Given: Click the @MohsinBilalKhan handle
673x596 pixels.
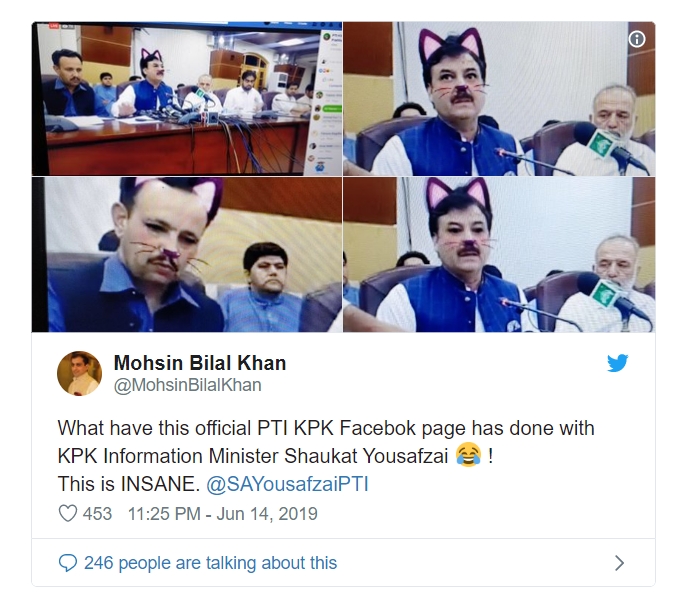Looking at the screenshot, I should pyautogui.click(x=188, y=385).
